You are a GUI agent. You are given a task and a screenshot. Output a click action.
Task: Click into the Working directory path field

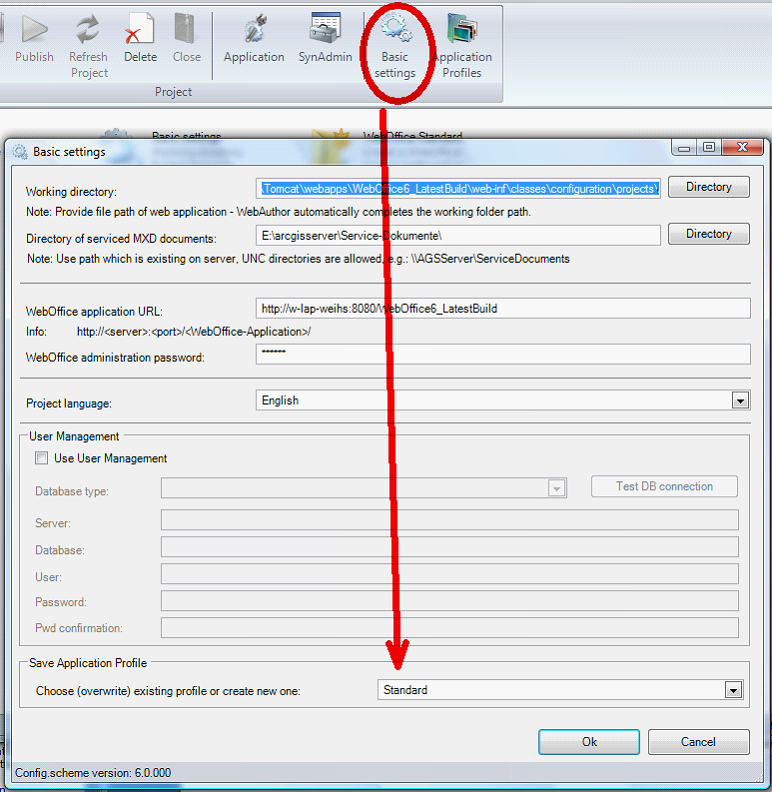(x=458, y=188)
